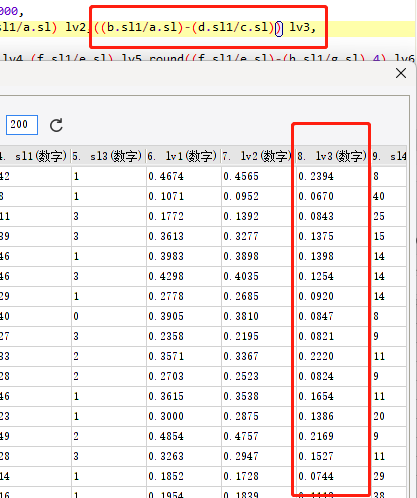Place cursor on lv3 alias in SQL editor
The image size is (417, 498).
point(300,27)
